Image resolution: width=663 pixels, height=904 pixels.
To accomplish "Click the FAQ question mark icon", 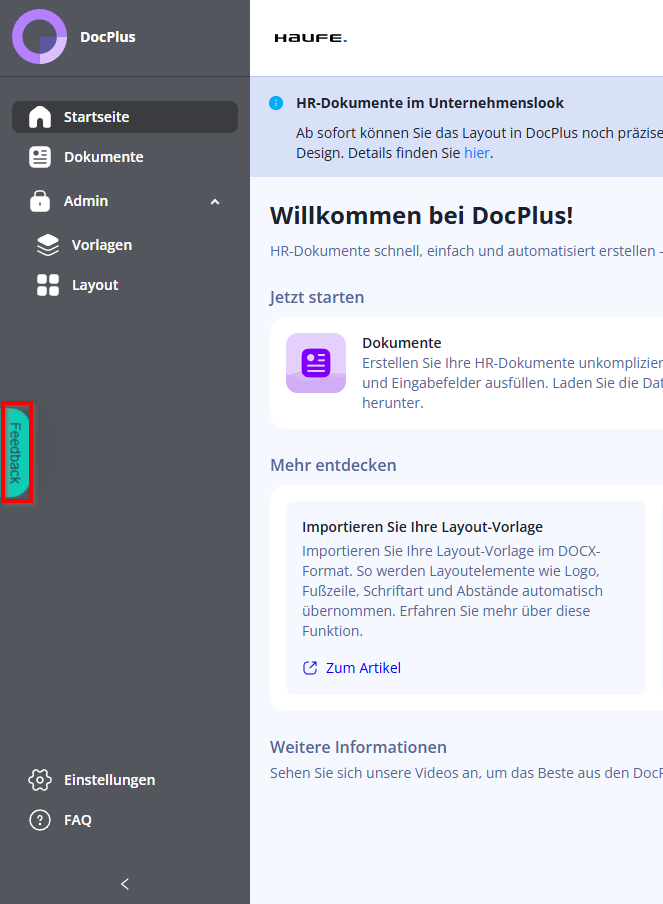I will (x=40, y=820).
